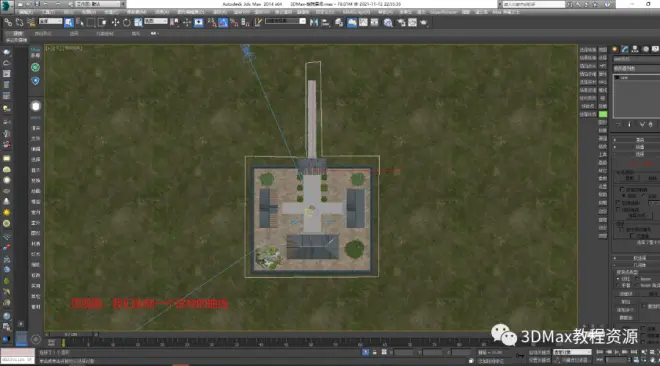Click the Go to Start playback button

600,352
